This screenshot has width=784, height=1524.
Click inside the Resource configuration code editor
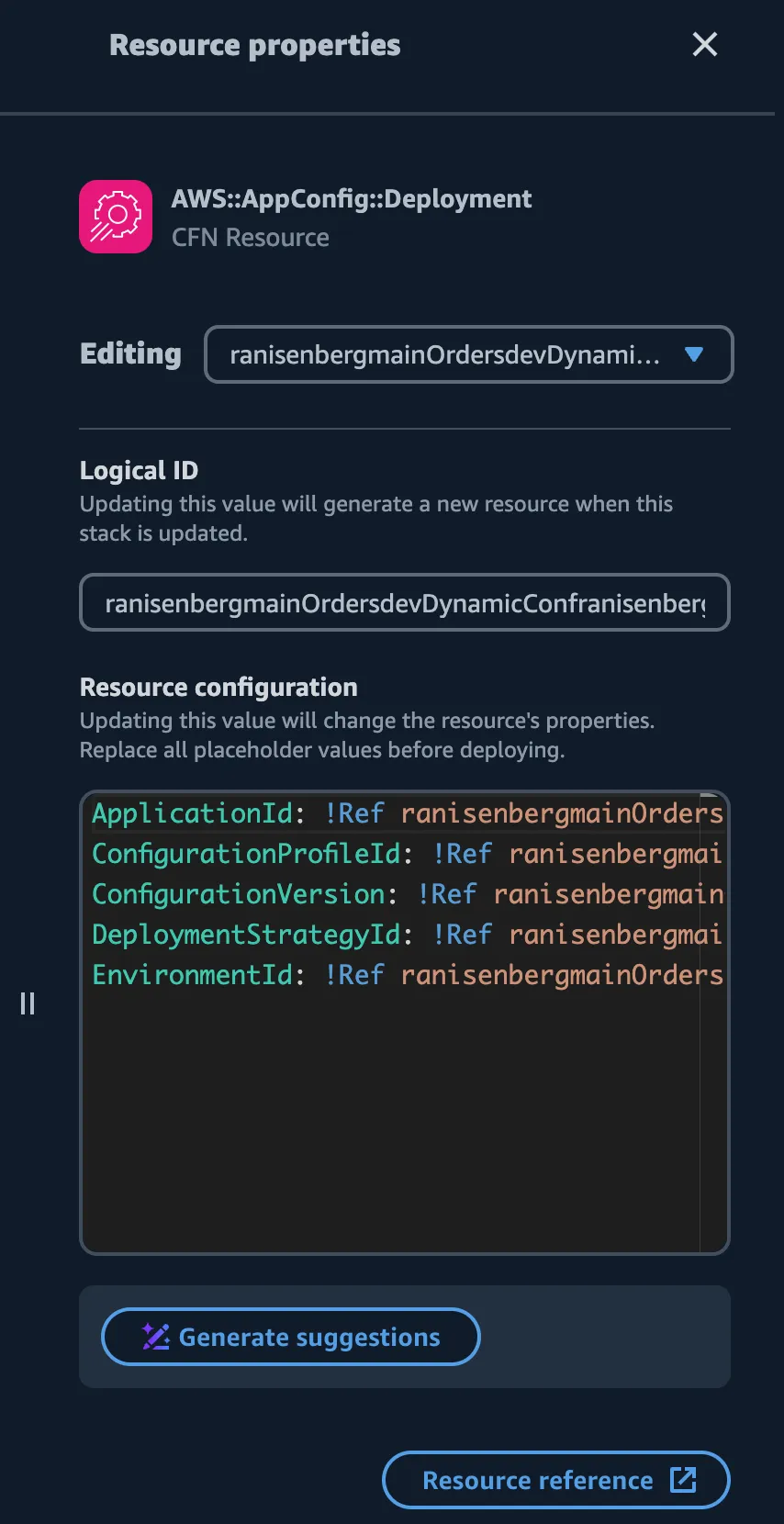click(x=404, y=1102)
